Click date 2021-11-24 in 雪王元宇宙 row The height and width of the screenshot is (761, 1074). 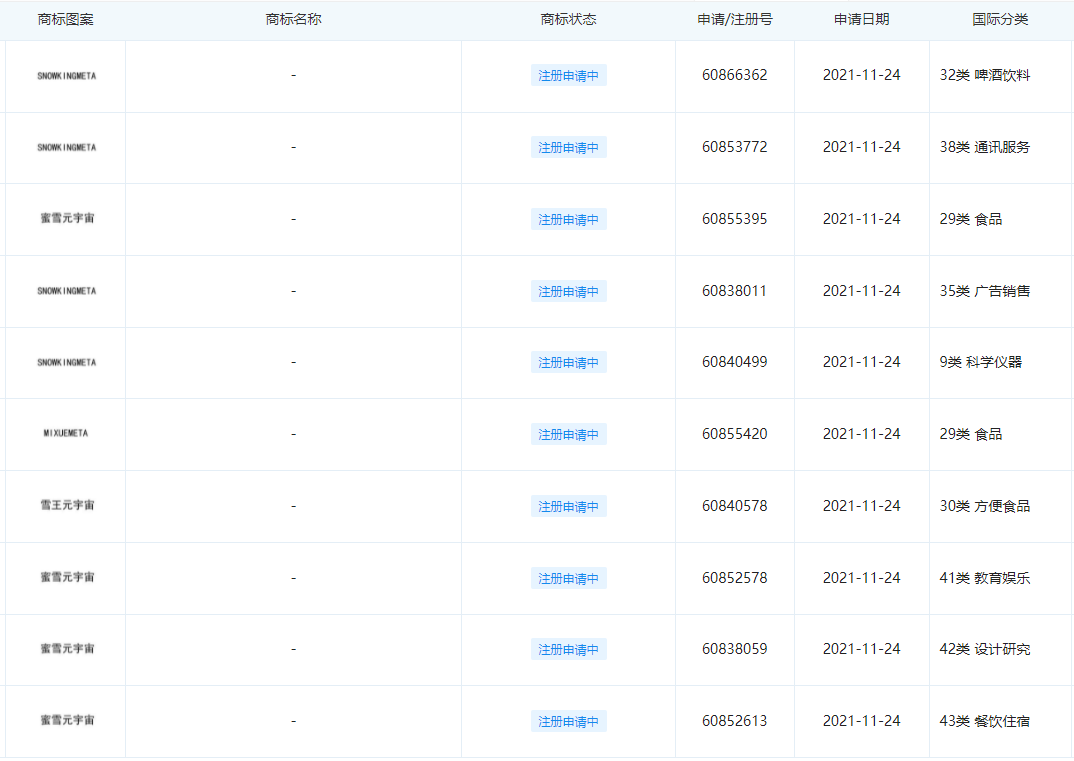[x=861, y=506]
